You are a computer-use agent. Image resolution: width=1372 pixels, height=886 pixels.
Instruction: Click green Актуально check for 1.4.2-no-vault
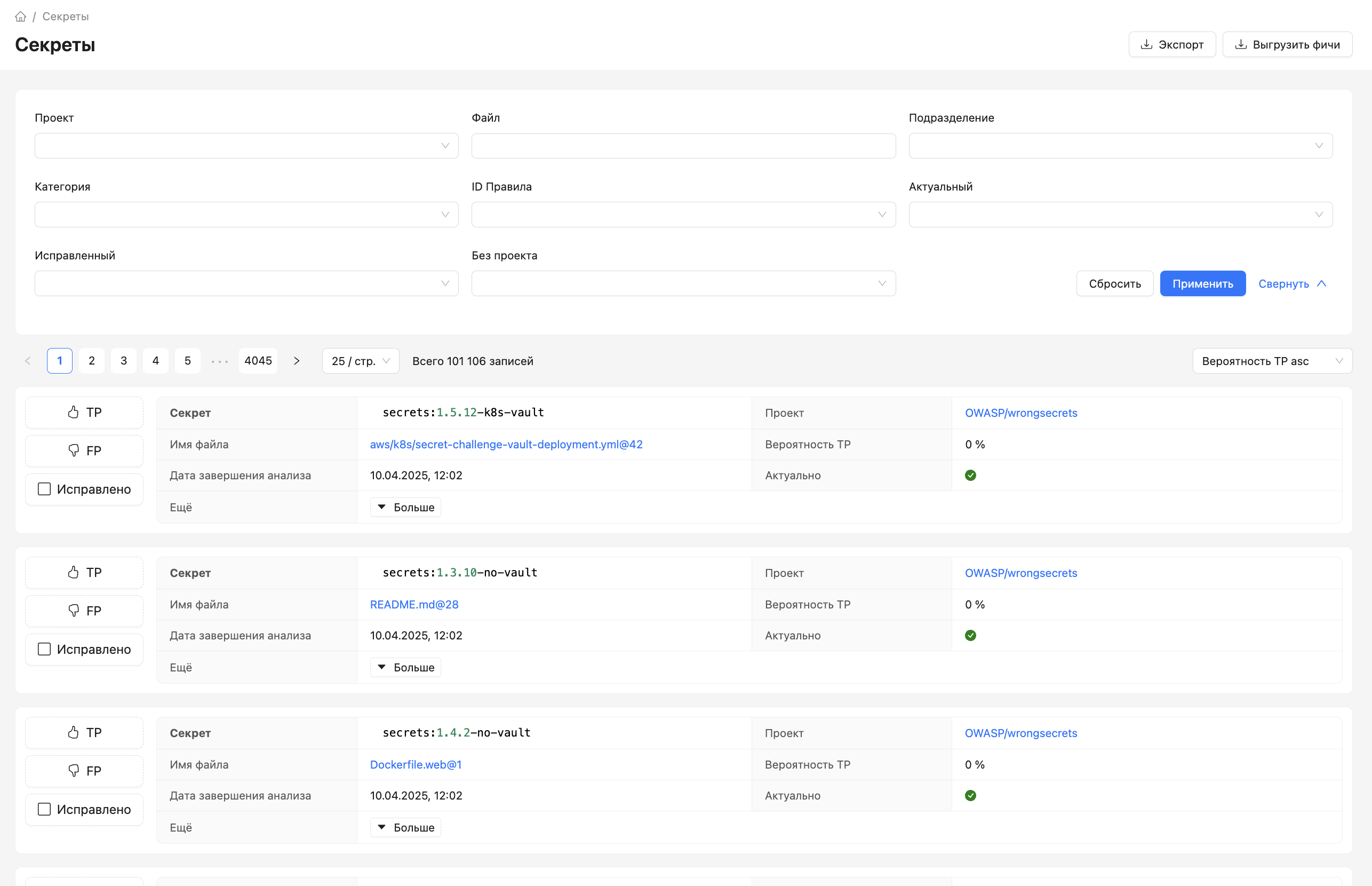tap(970, 795)
